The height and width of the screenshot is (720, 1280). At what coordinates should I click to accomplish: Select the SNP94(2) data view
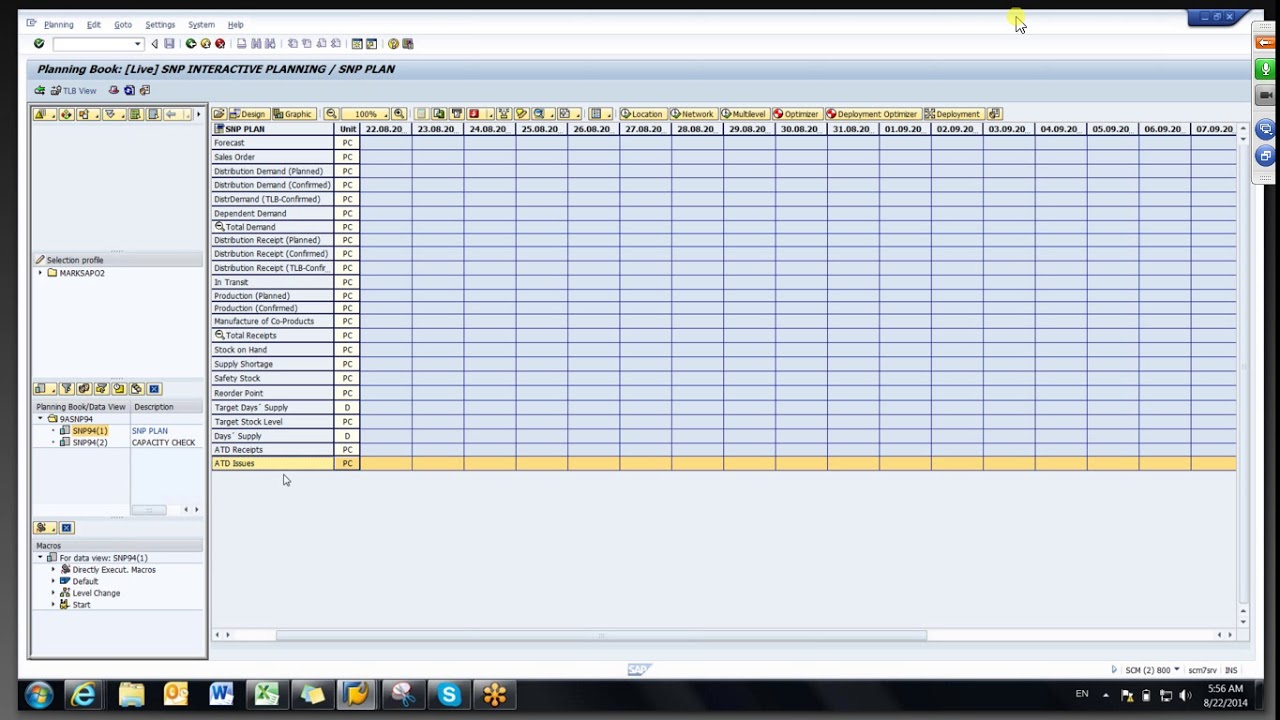(x=89, y=442)
